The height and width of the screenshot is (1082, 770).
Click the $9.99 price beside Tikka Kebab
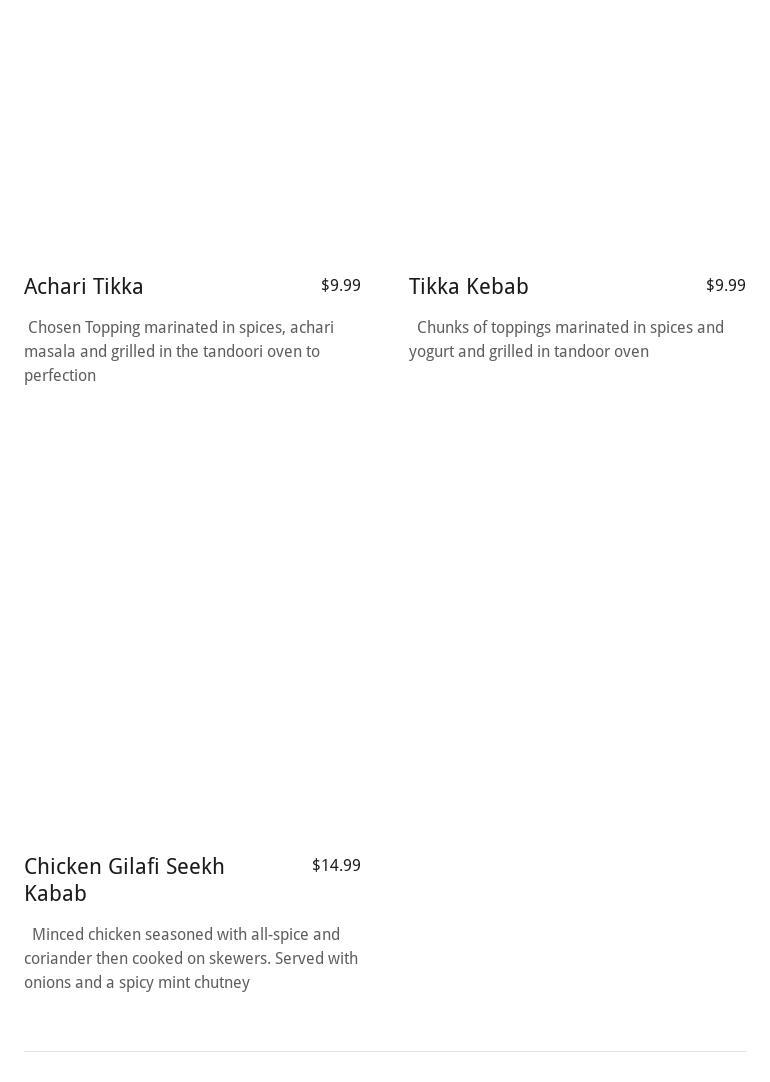(x=725, y=286)
